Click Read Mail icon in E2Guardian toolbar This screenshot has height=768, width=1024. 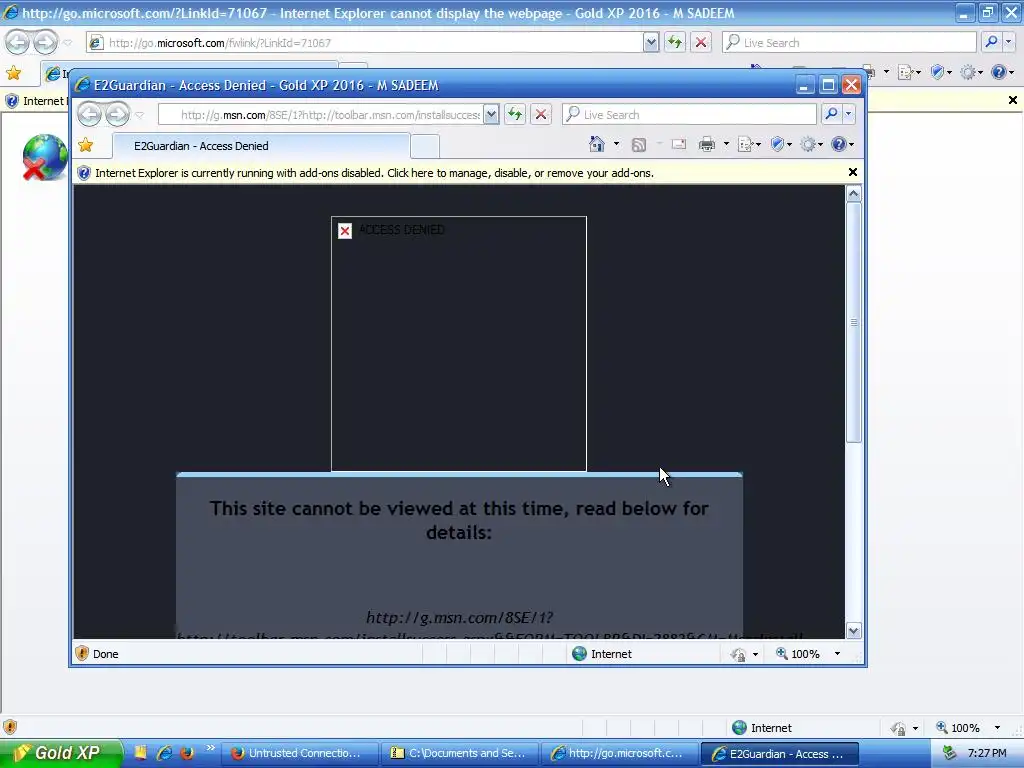679,144
